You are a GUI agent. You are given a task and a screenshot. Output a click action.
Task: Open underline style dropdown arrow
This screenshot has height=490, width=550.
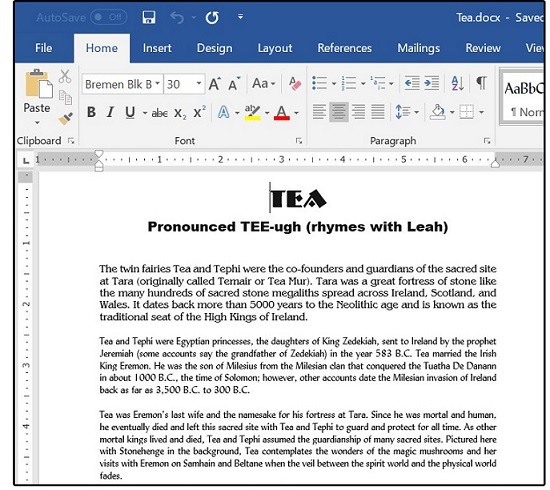145,113
